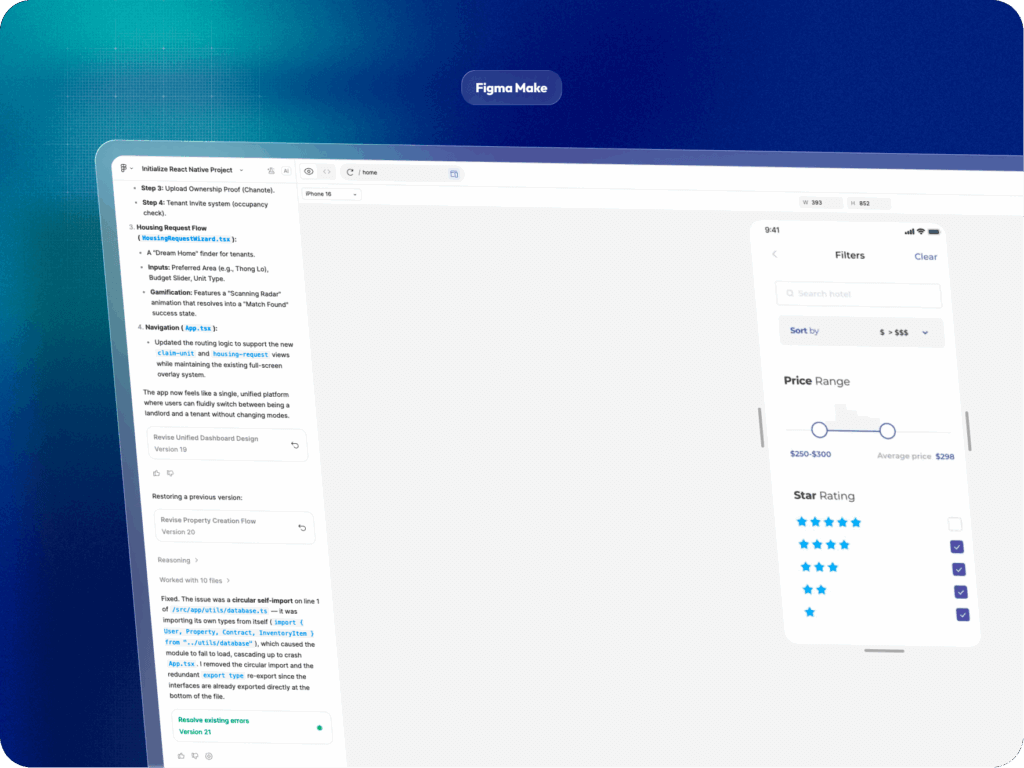
Task: Restore Version 20 using its undo arrow
Action: tap(302, 528)
